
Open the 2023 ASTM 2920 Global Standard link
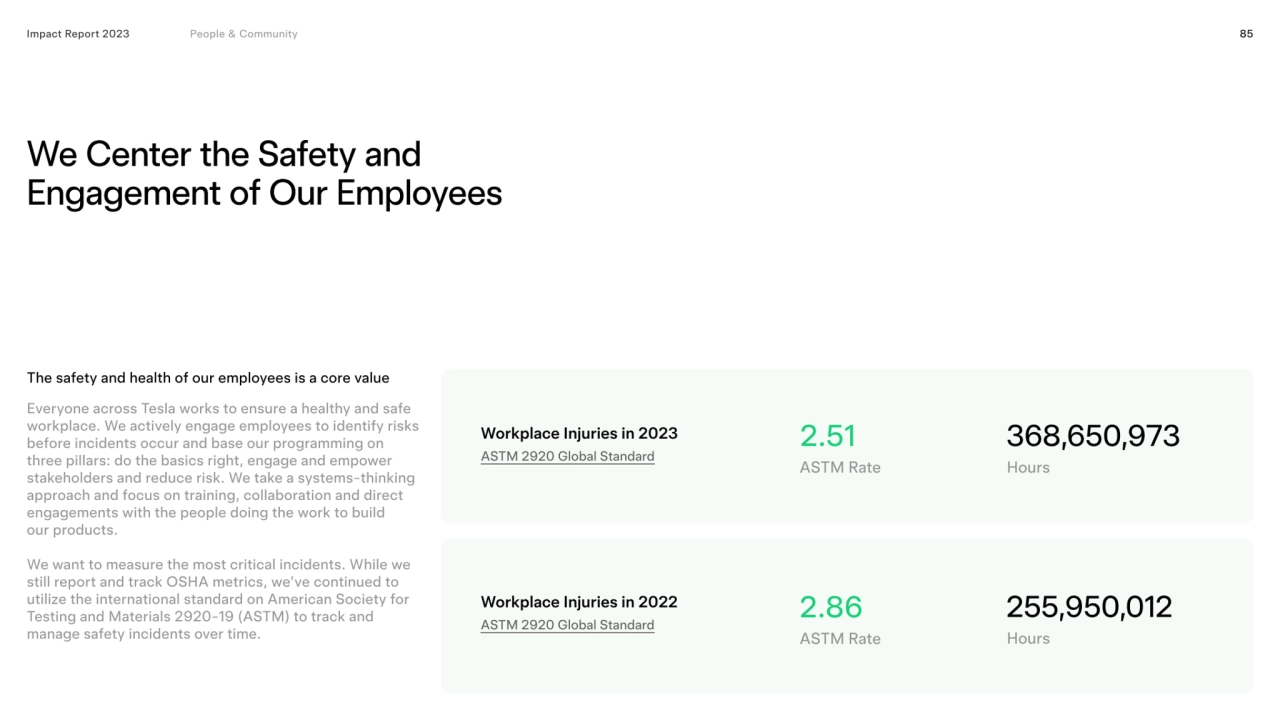point(567,457)
